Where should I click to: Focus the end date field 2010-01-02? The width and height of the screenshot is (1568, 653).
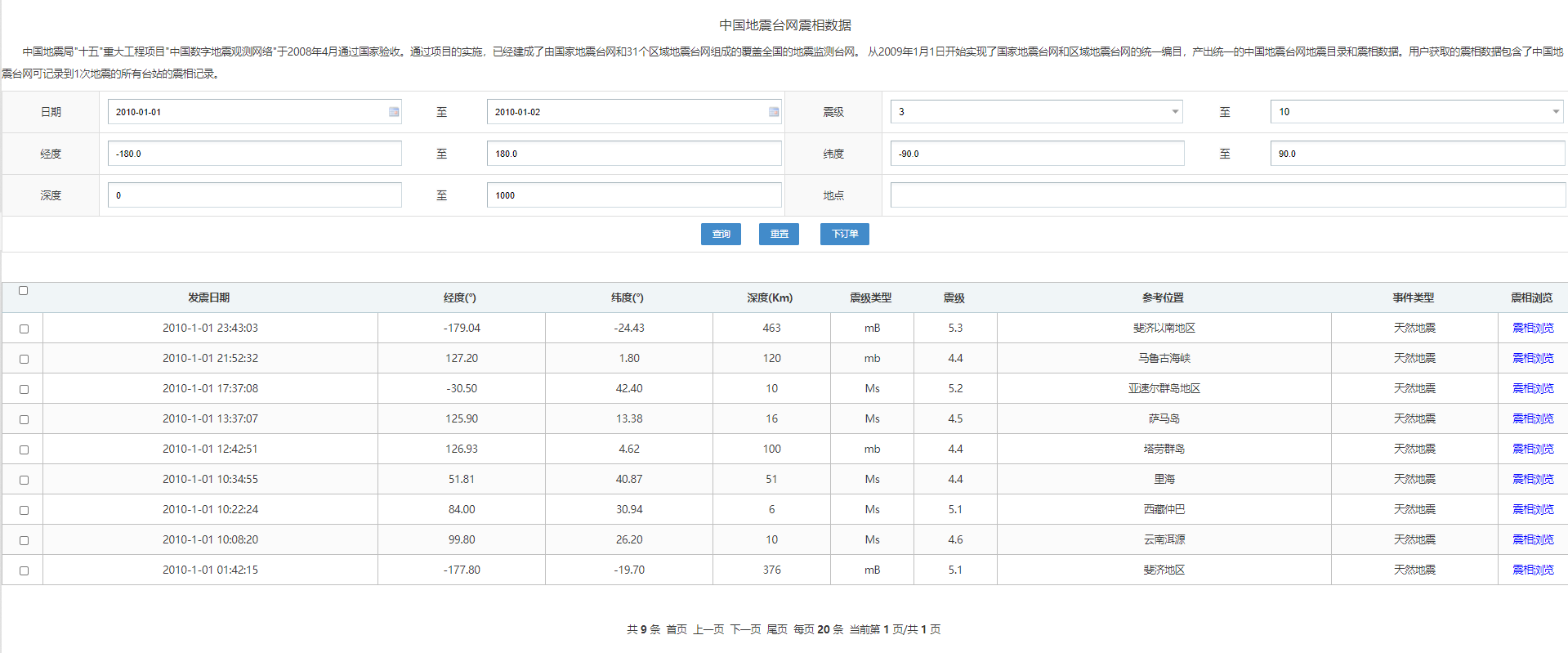coord(634,112)
